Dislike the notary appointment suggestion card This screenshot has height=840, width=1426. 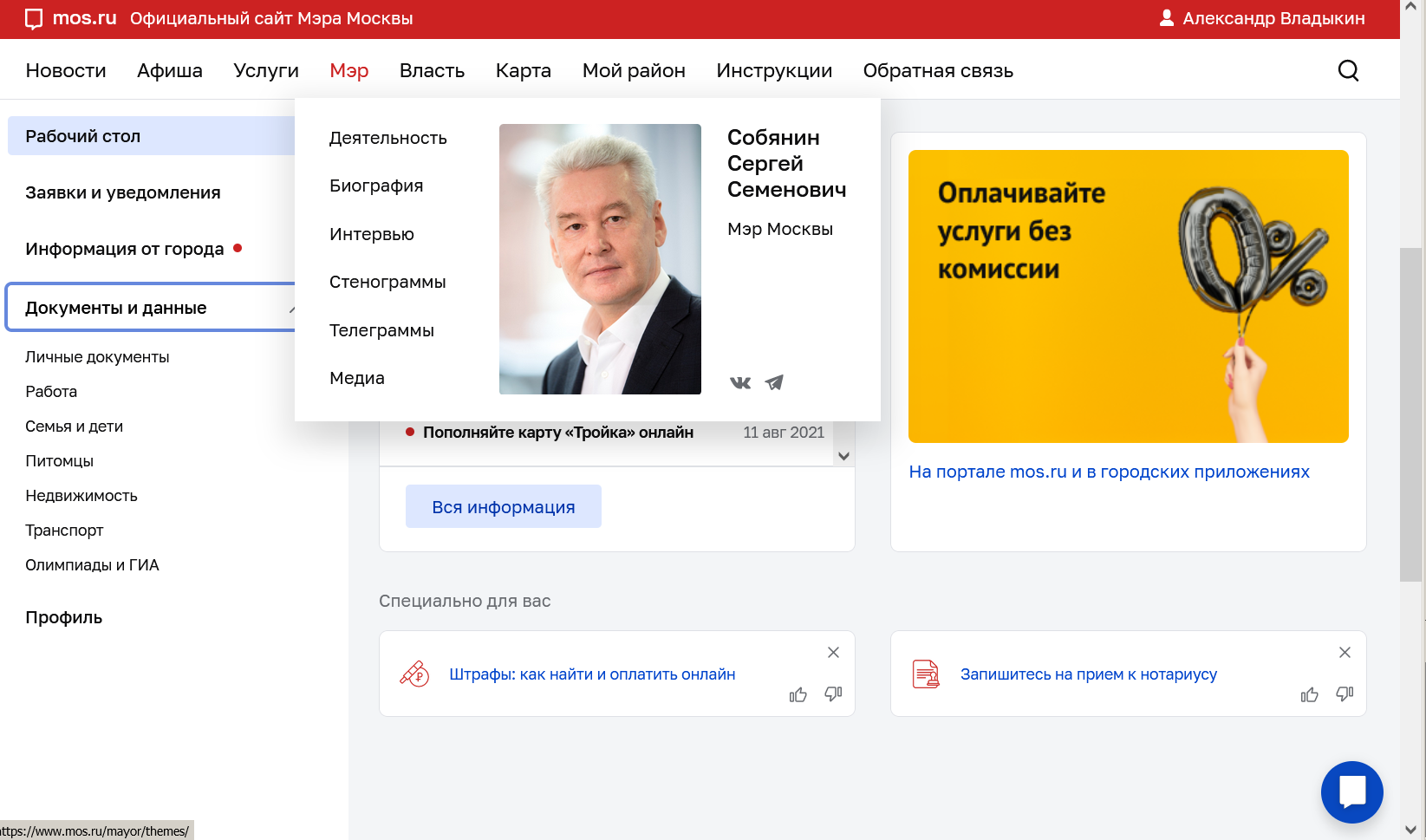[1345, 693]
